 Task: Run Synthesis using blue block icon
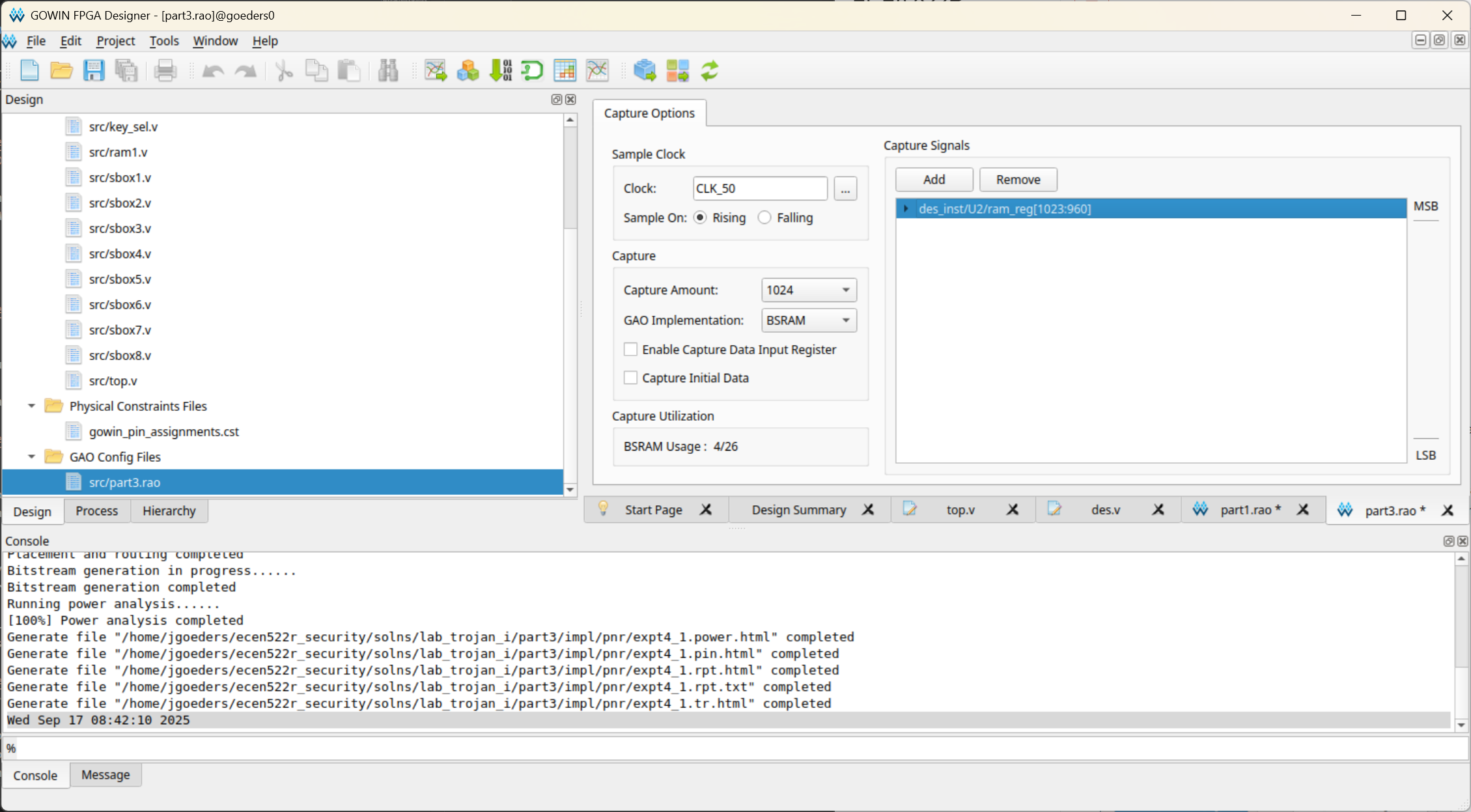tap(645, 70)
